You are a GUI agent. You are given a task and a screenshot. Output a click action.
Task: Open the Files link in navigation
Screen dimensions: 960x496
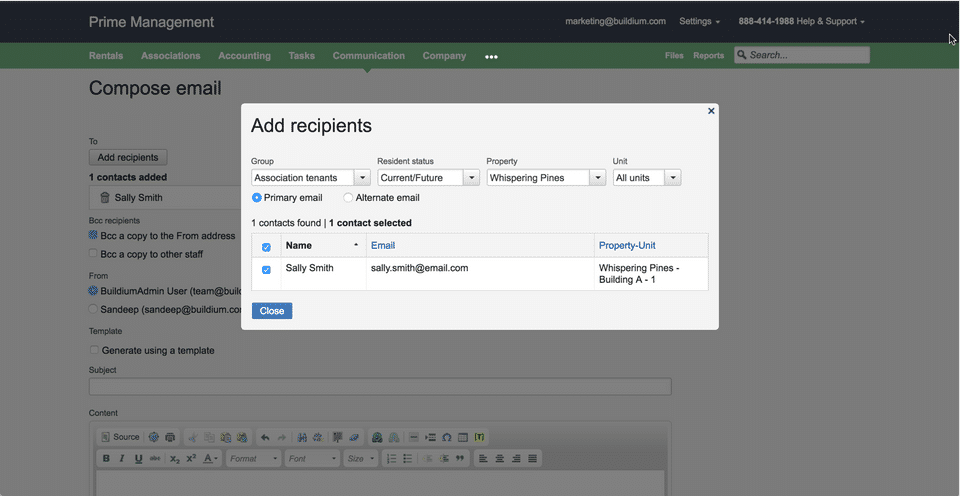[x=674, y=56]
